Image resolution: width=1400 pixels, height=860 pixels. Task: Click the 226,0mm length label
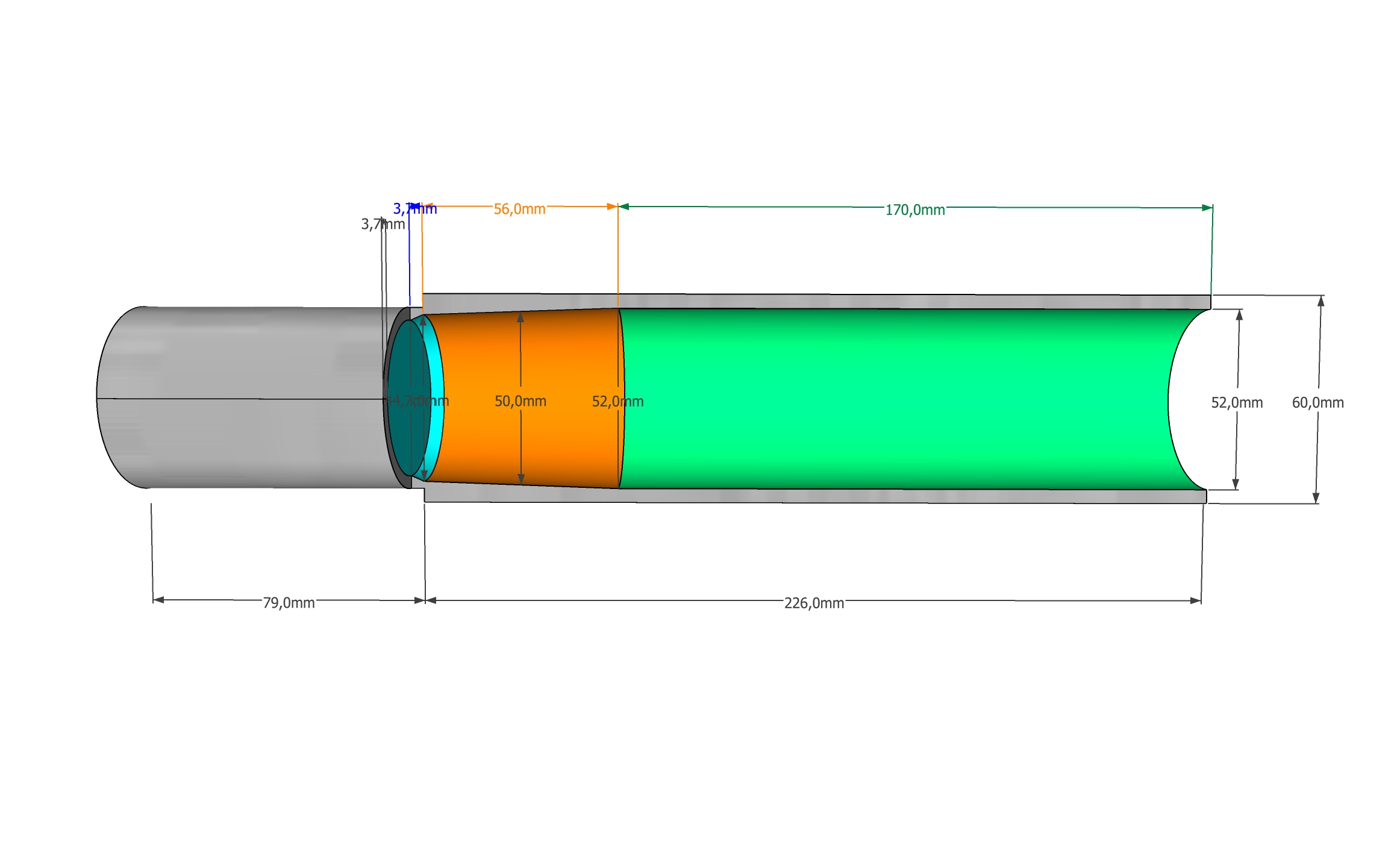pyautogui.click(x=814, y=603)
